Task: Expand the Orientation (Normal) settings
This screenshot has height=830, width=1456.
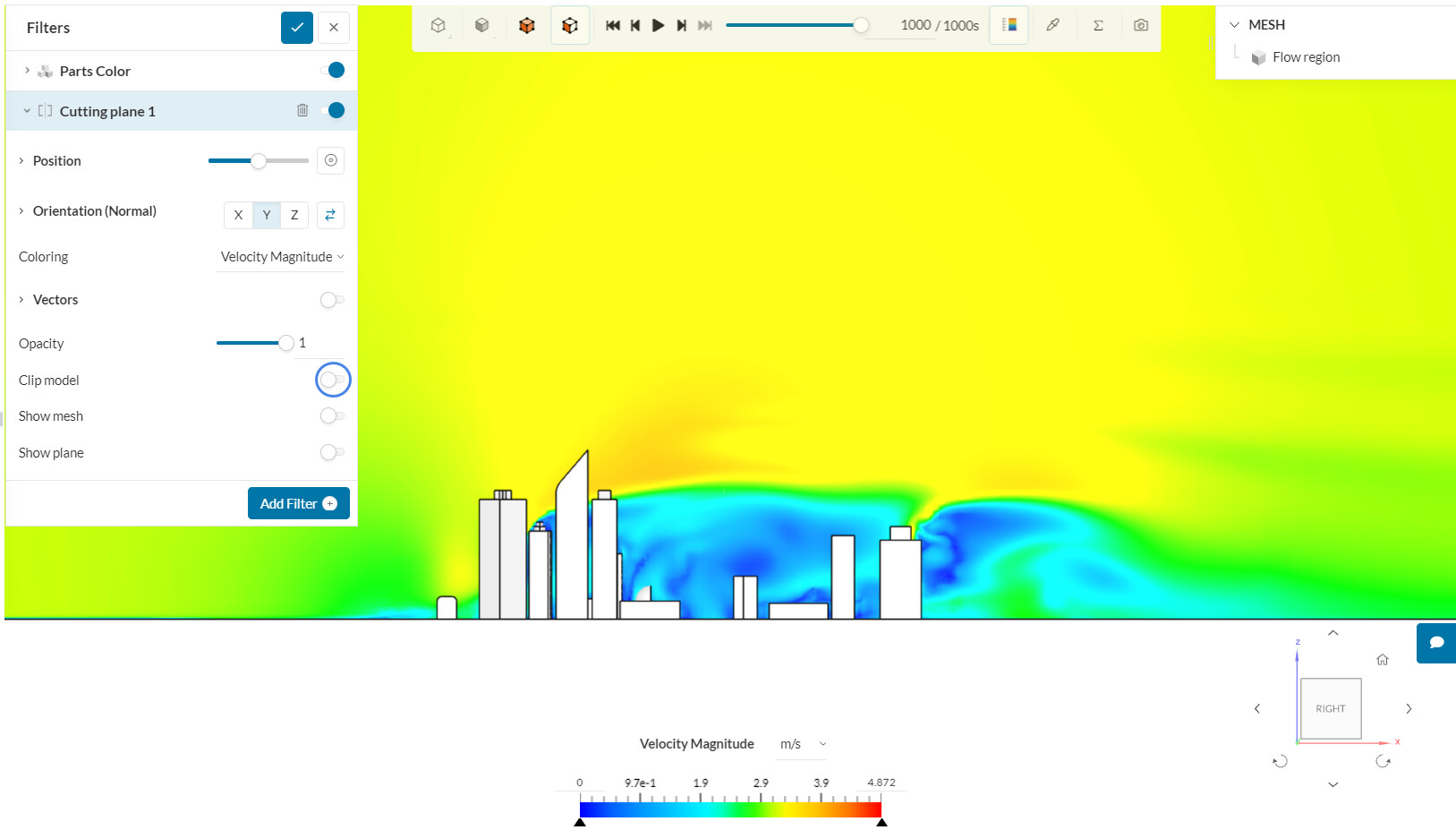Action: click(x=21, y=211)
